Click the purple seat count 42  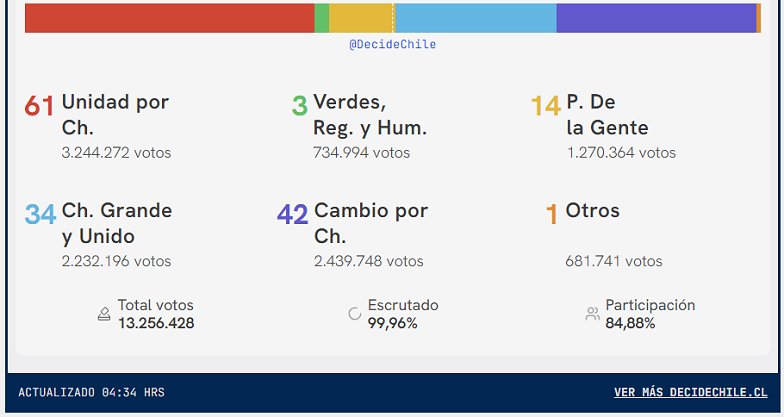coord(292,215)
